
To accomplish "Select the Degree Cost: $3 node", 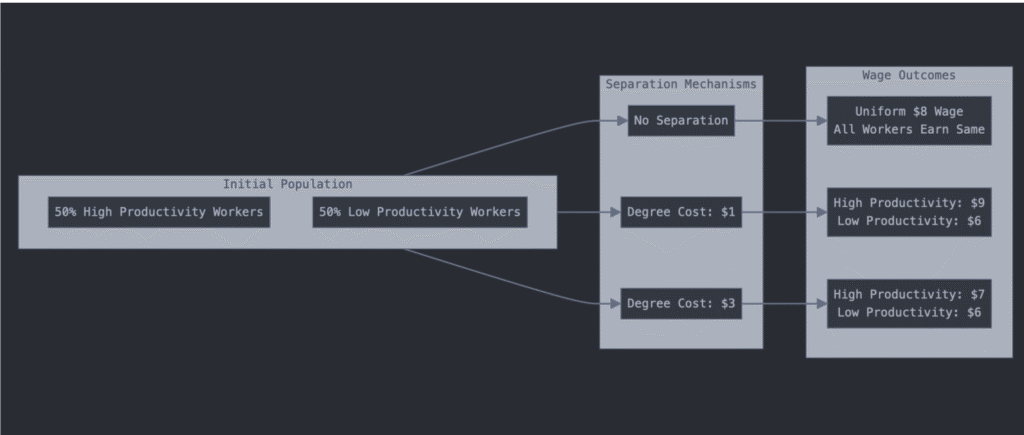I will tap(681, 303).
